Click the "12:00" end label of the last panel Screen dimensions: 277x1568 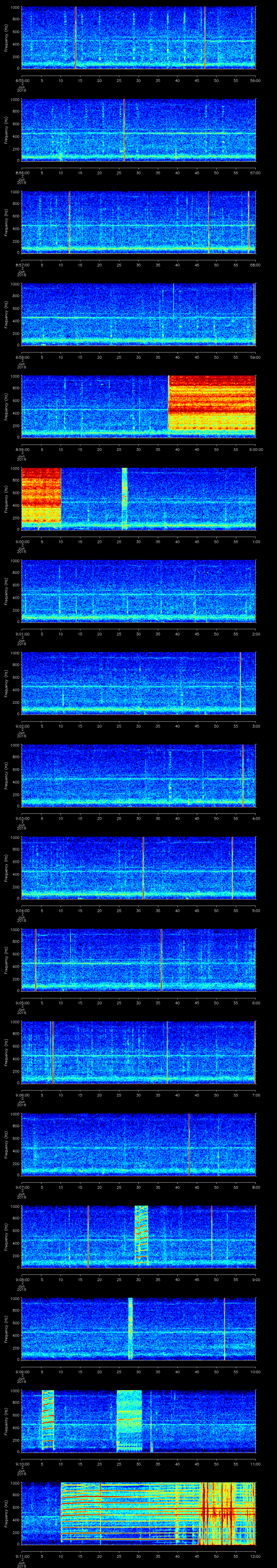[x=256, y=1556]
